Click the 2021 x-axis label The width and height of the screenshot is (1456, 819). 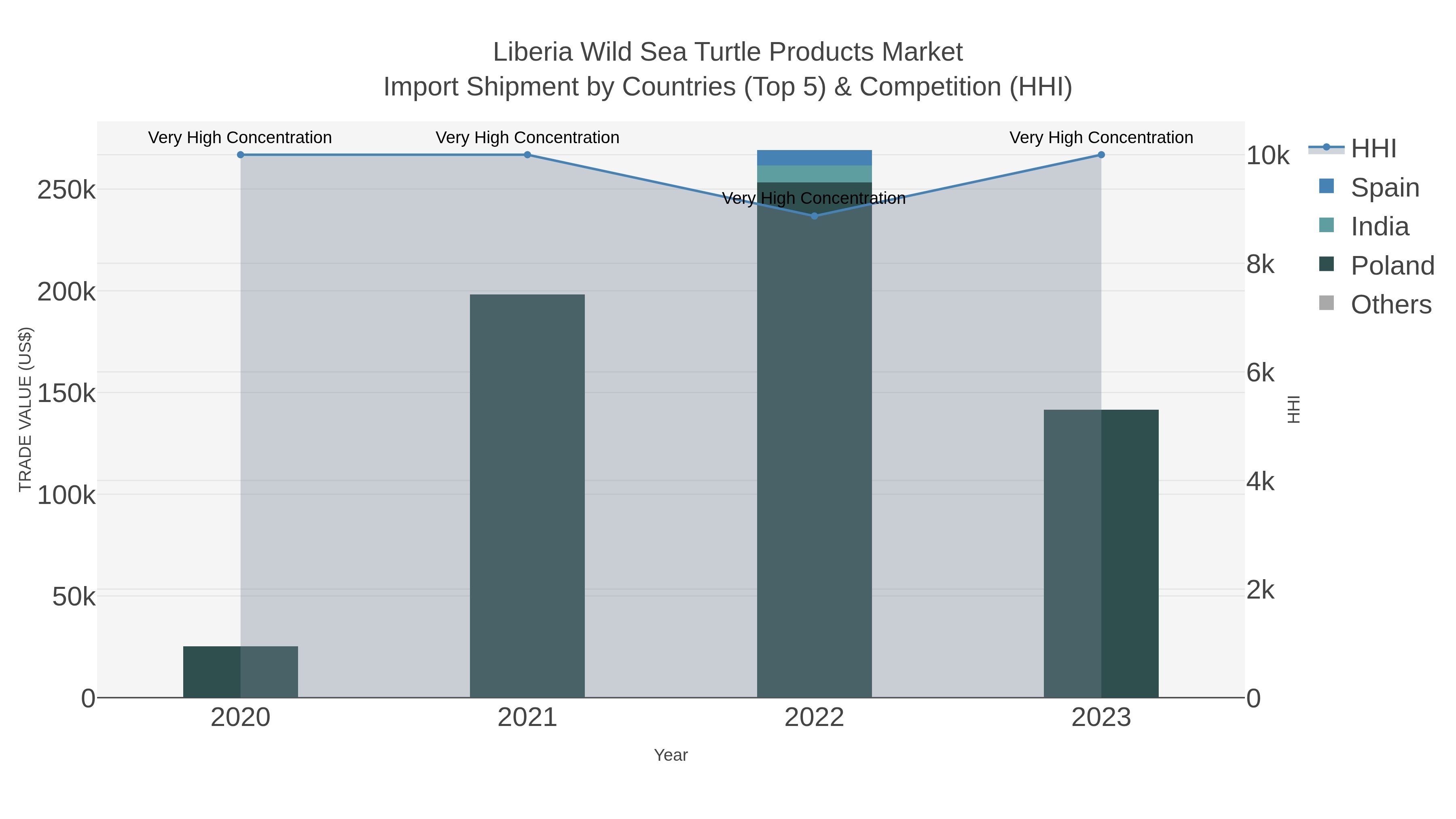click(x=527, y=718)
